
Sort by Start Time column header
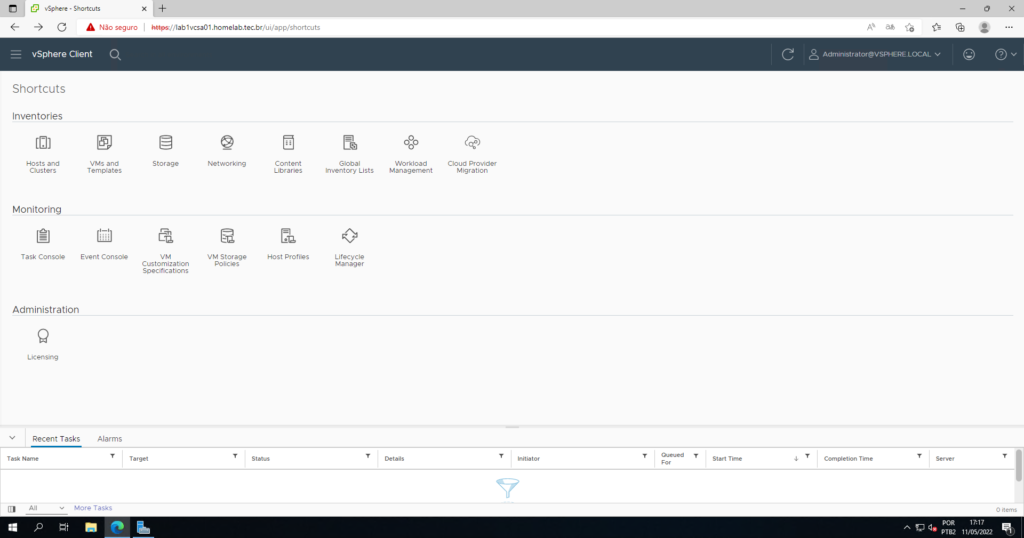click(x=727, y=458)
